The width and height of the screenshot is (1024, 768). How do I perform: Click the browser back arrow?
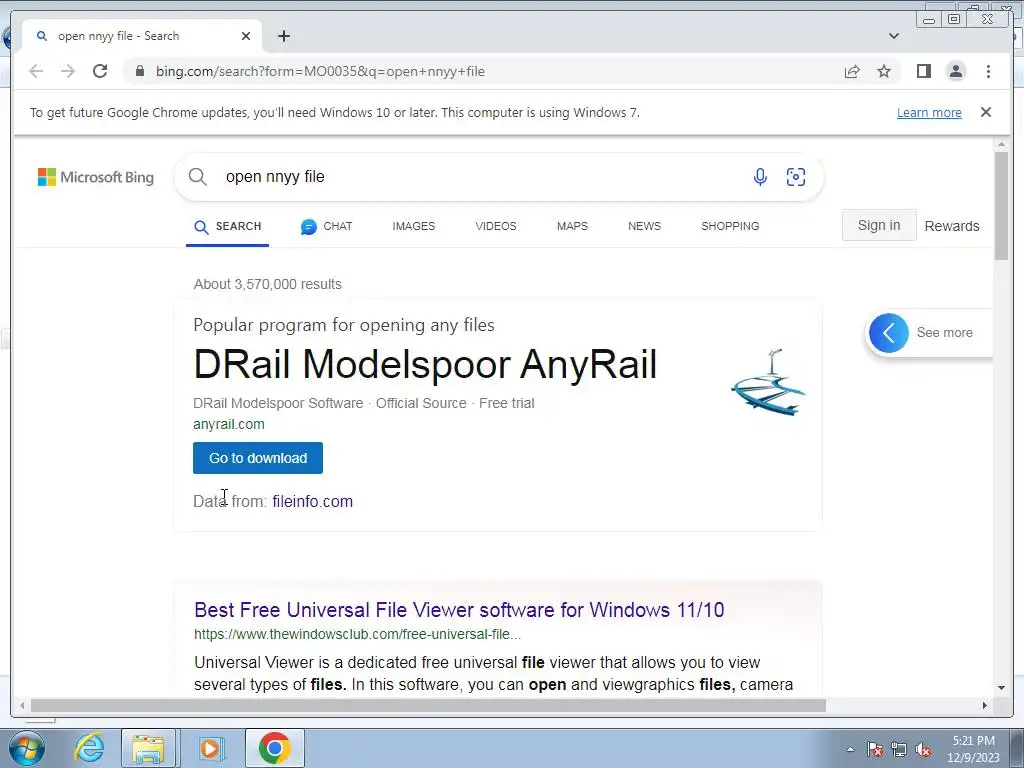pos(36,71)
